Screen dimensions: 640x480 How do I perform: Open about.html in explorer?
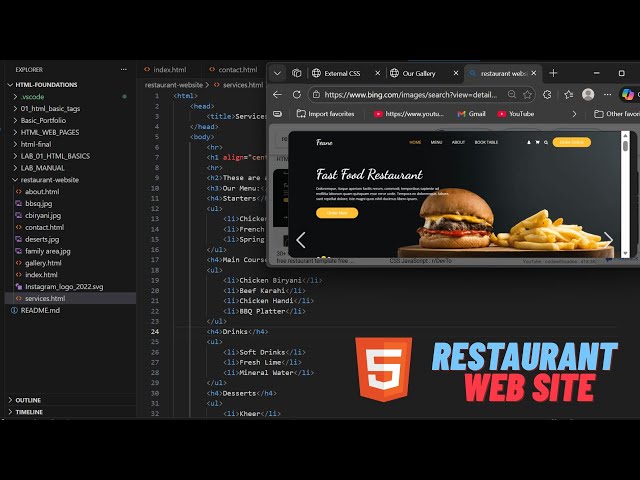pos(42,191)
